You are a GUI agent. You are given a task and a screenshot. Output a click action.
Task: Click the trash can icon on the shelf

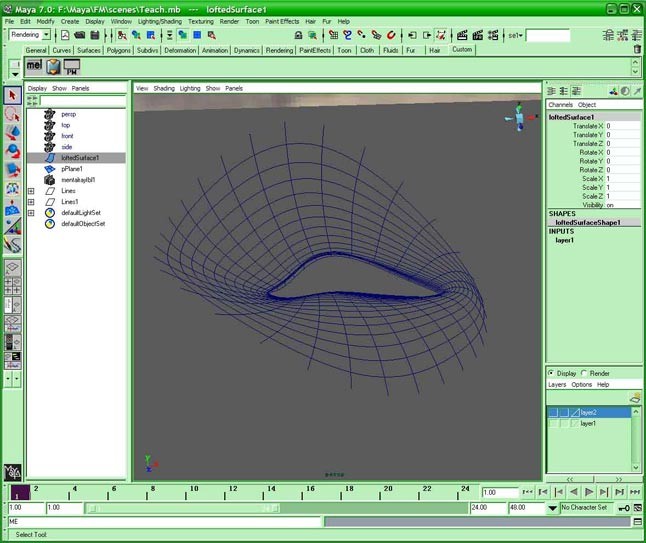pyautogui.click(x=638, y=49)
